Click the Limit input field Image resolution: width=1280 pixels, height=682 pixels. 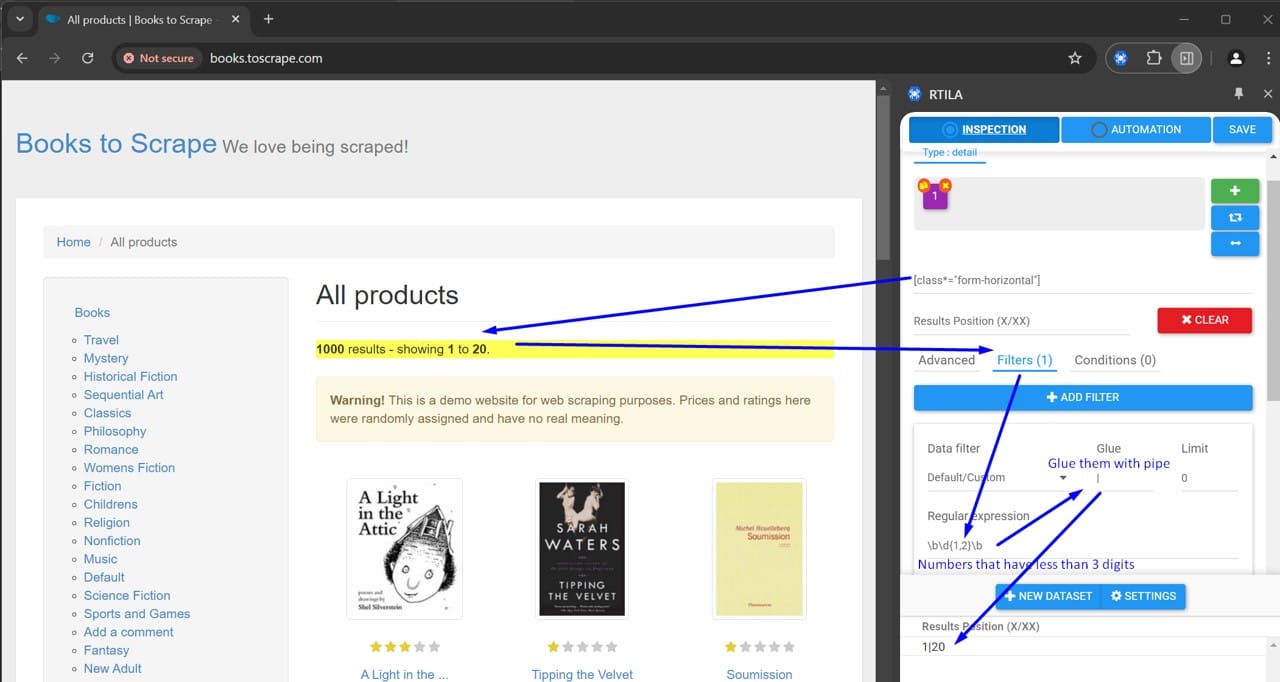point(1209,478)
